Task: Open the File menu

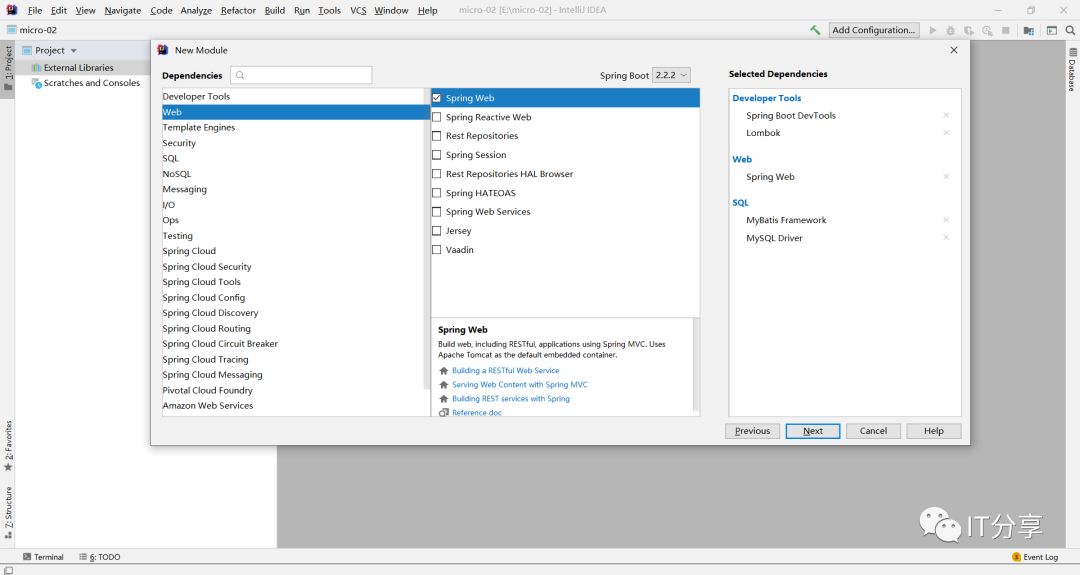Action: click(35, 10)
